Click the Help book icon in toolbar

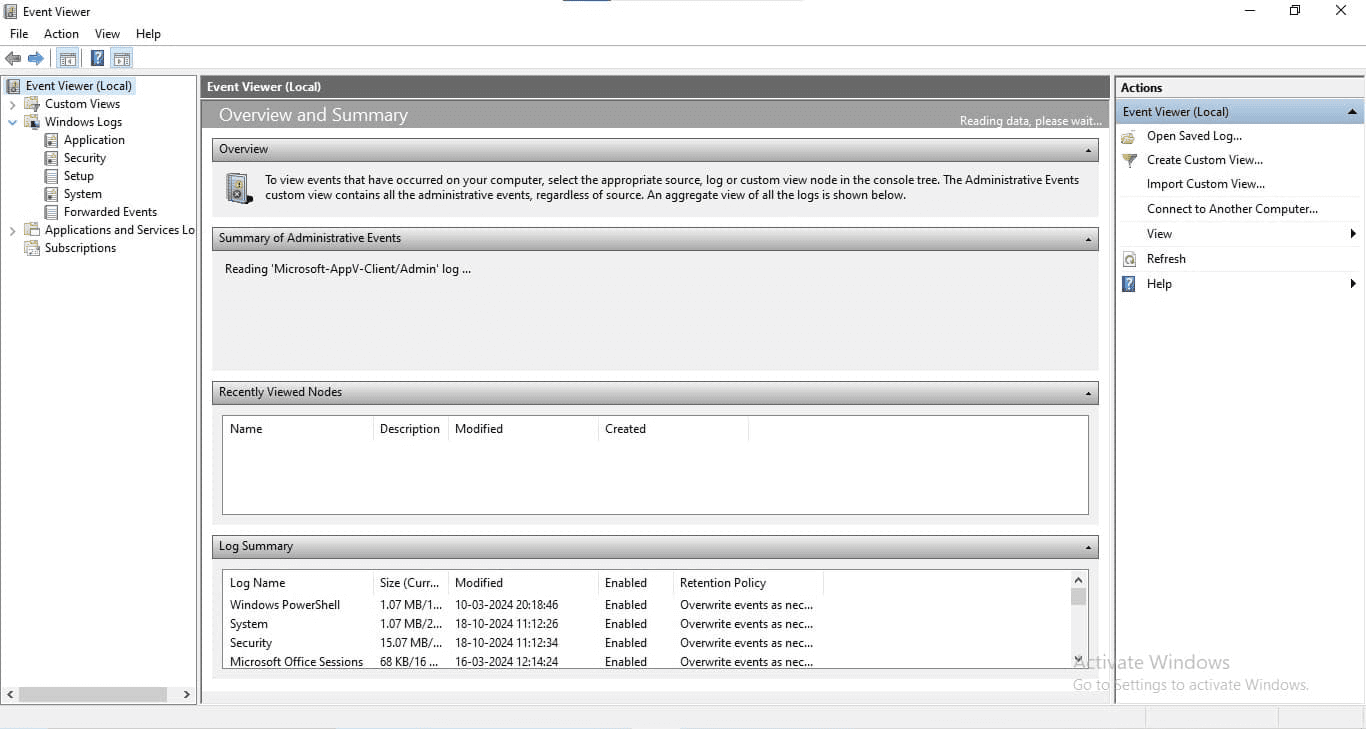96,57
